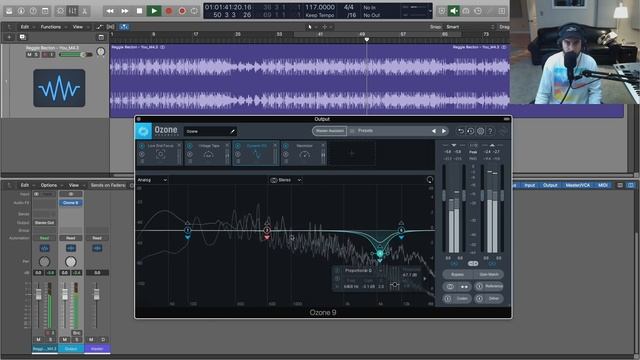Adjust the track header volume slider
The image size is (640, 360).
coord(76,54)
